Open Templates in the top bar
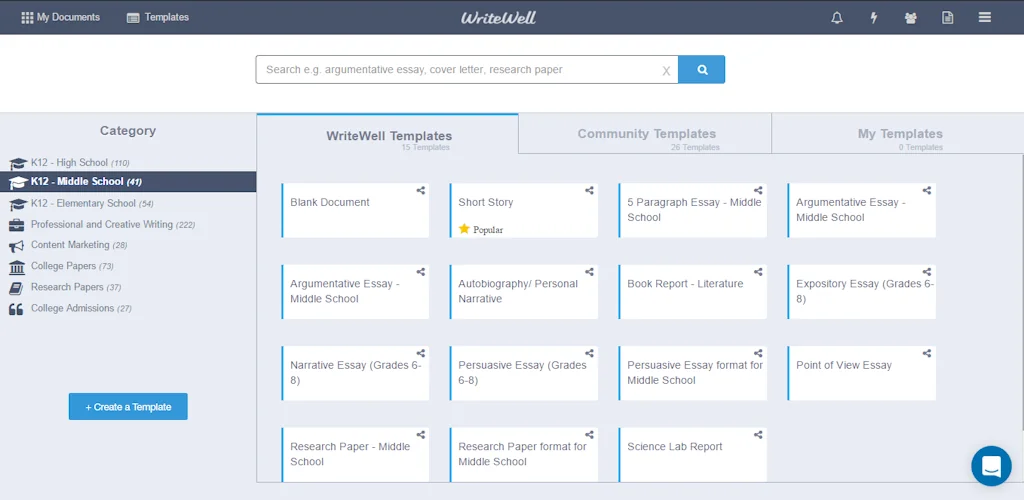Screen dimensions: 1024x500 pos(157,18)
